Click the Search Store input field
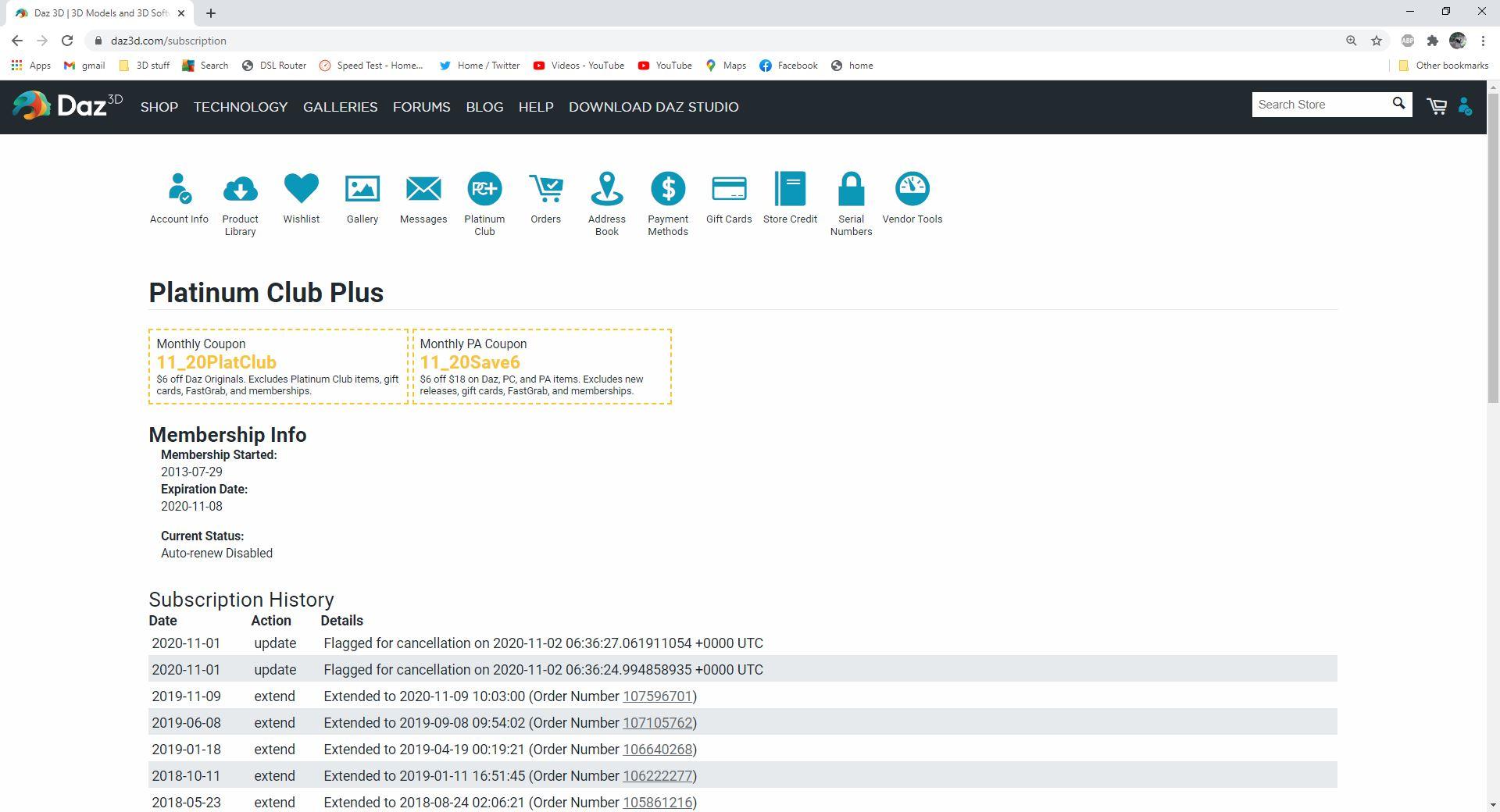 point(1320,105)
